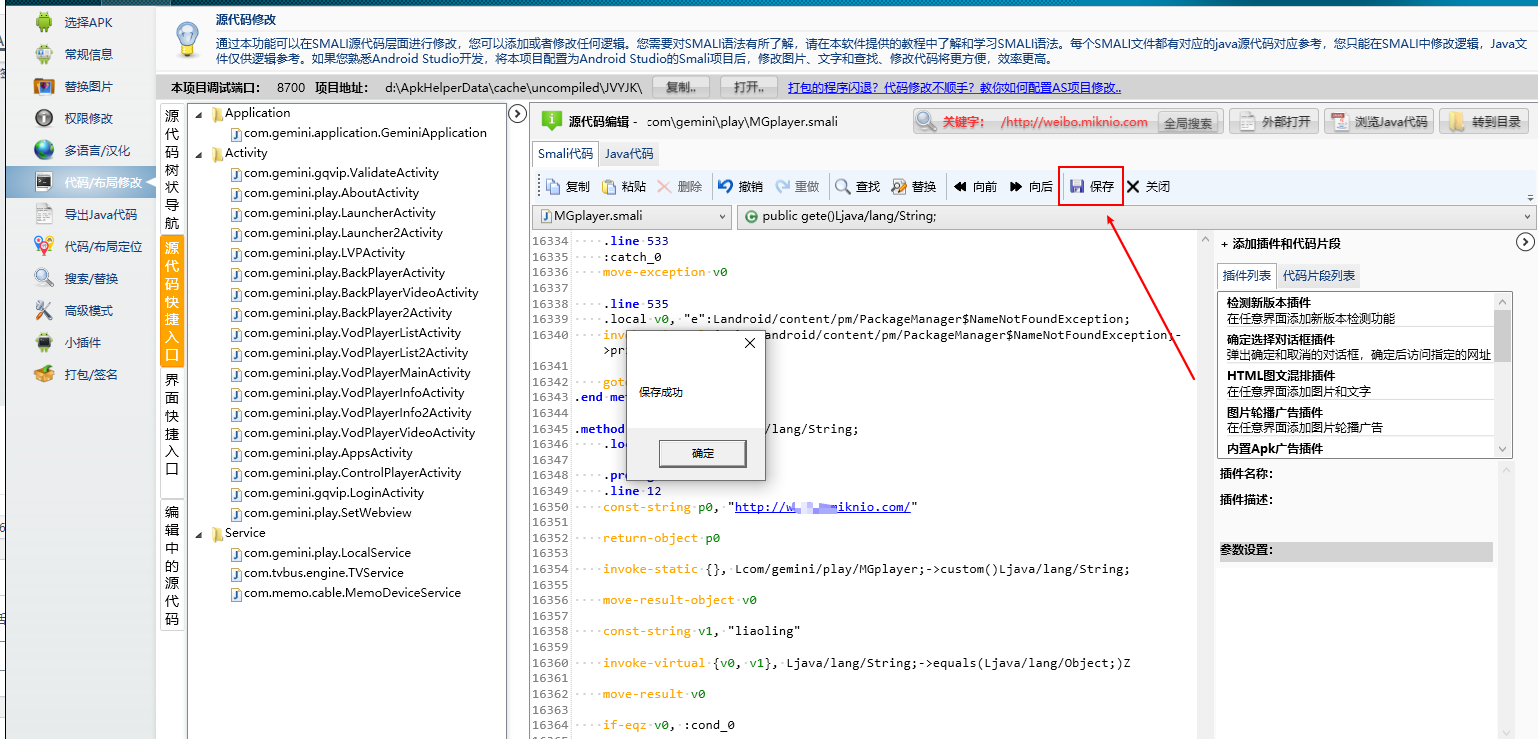Click the Copy (复制) icon in editor toolbar
1538x739 pixels.
click(x=553, y=187)
